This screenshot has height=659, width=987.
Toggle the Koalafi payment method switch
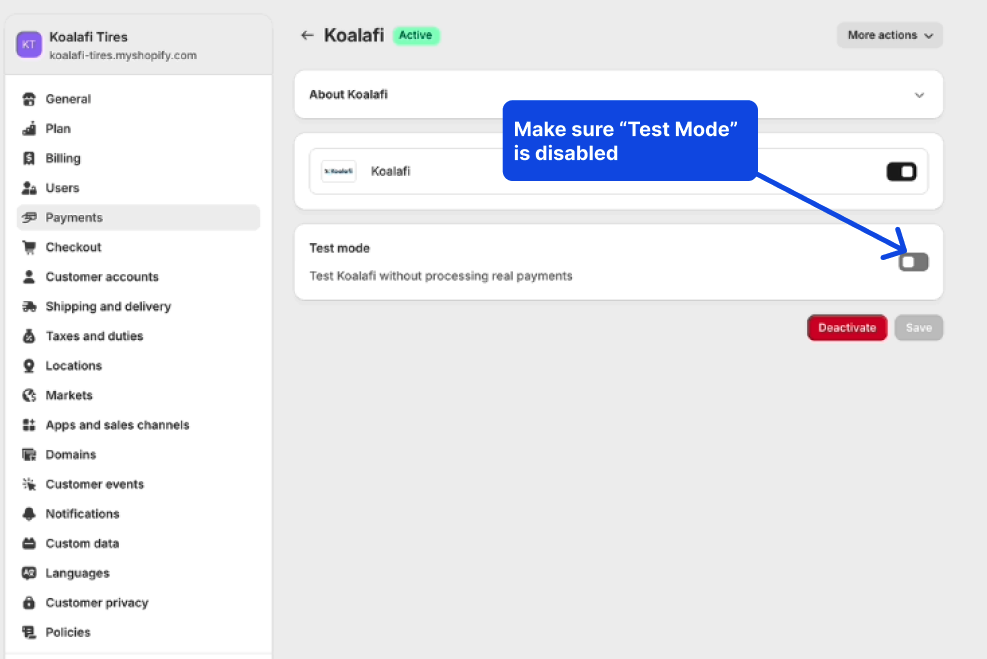(901, 171)
